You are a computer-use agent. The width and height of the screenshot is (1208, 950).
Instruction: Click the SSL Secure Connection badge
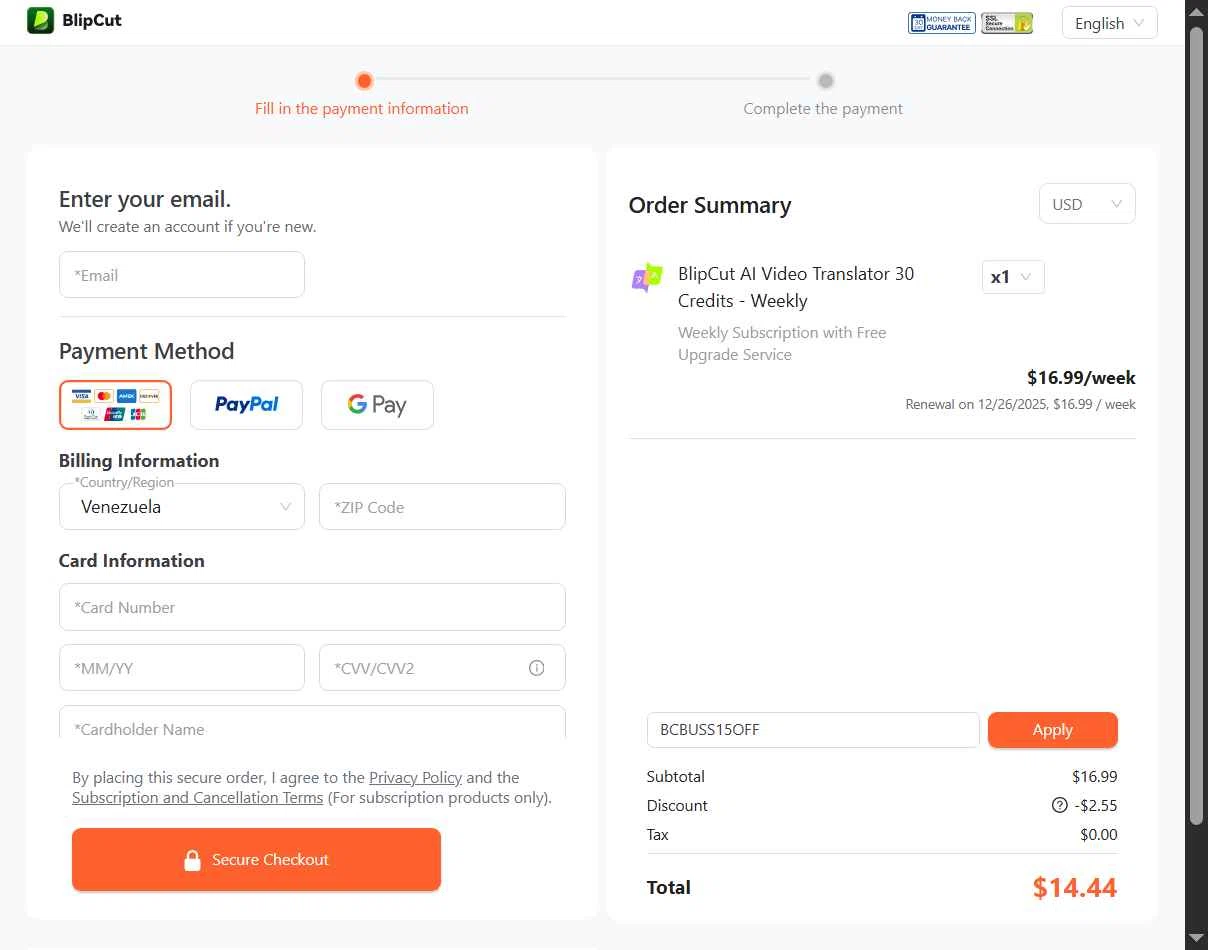[x=1007, y=23]
